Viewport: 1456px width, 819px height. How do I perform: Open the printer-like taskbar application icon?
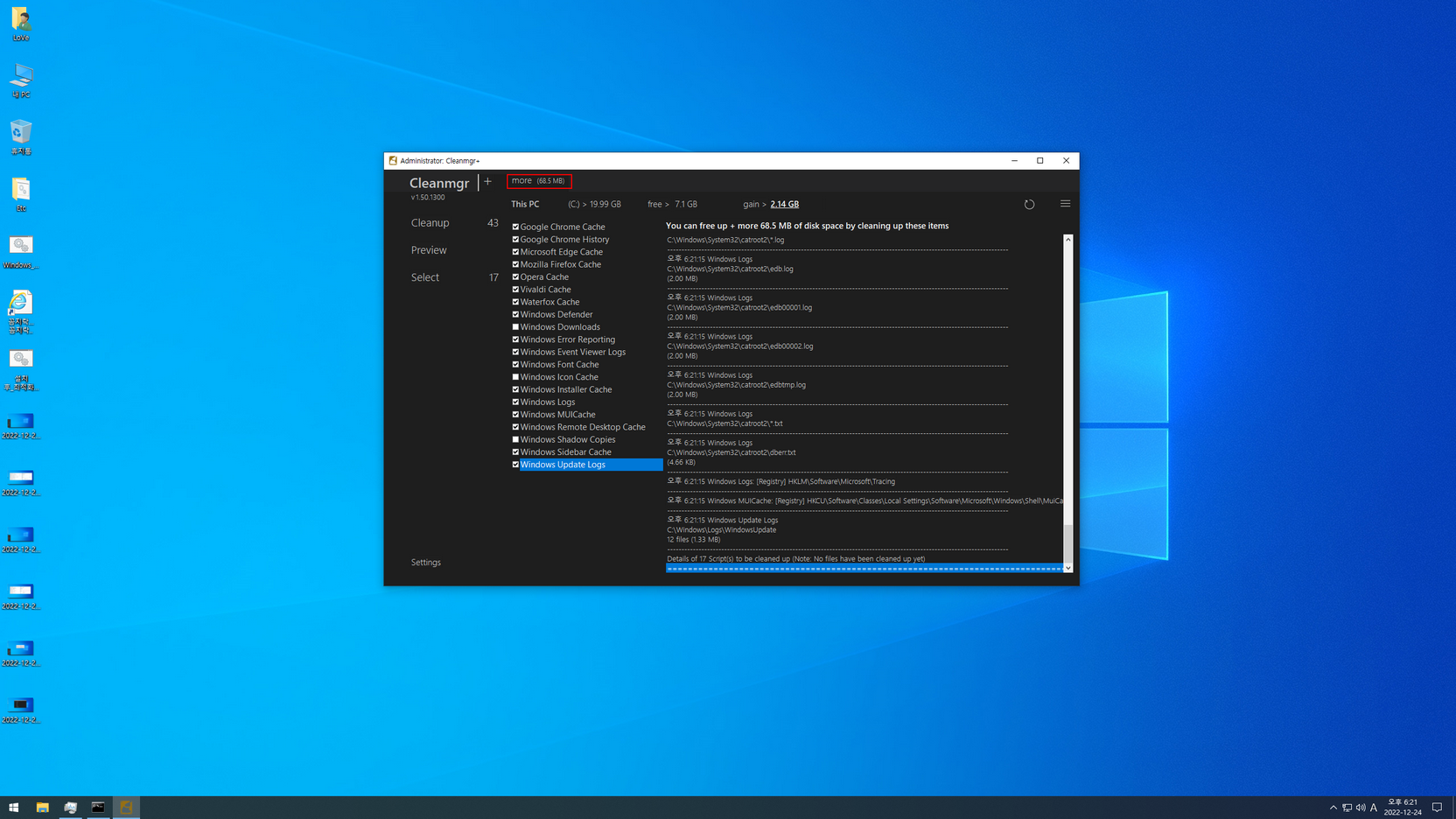pos(70,808)
